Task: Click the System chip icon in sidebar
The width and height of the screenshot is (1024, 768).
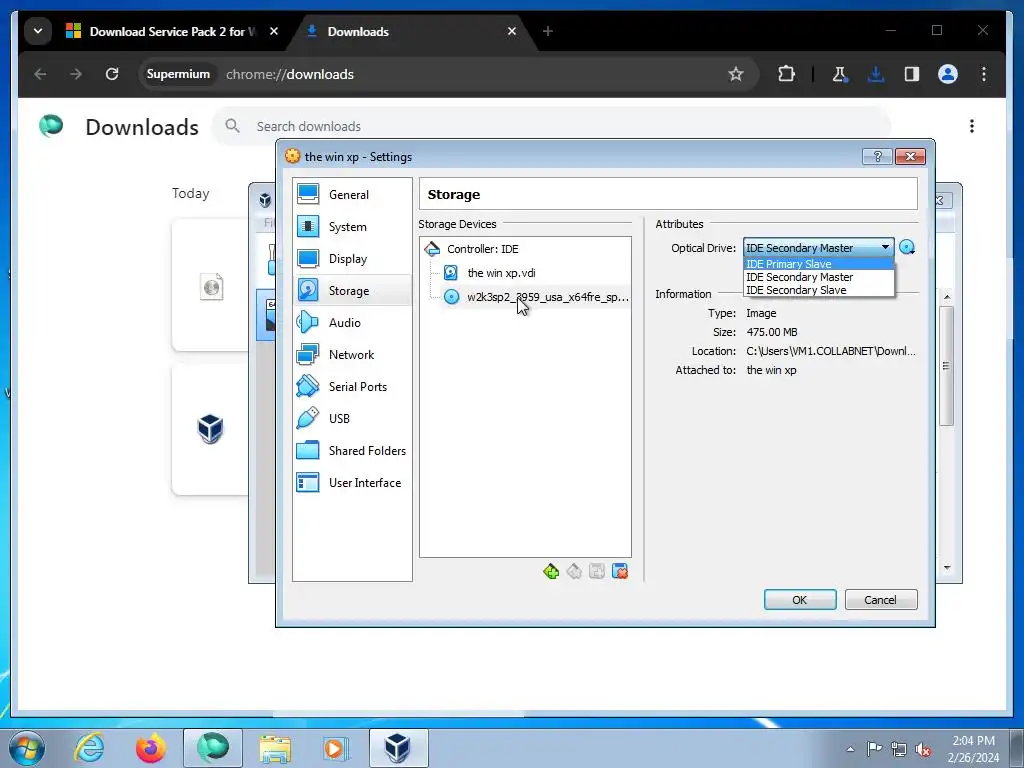Action: click(308, 226)
